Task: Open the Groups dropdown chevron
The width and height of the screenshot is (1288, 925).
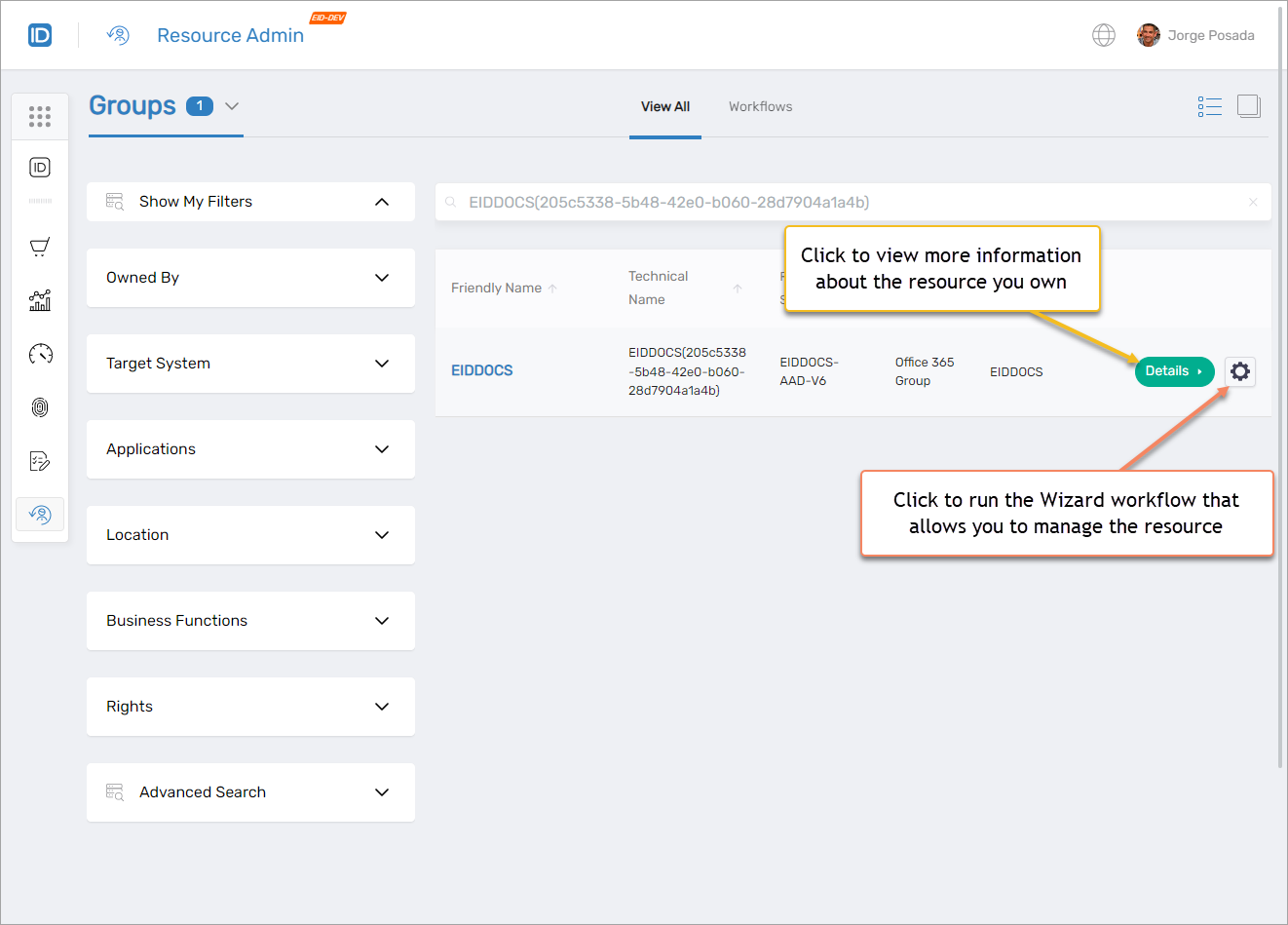Action: point(232,106)
